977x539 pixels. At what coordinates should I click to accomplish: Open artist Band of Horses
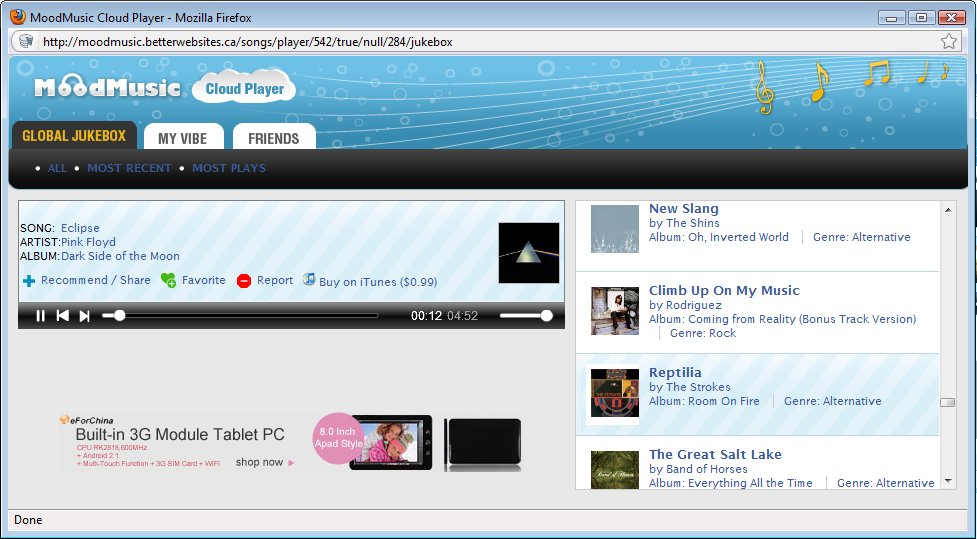coord(707,469)
